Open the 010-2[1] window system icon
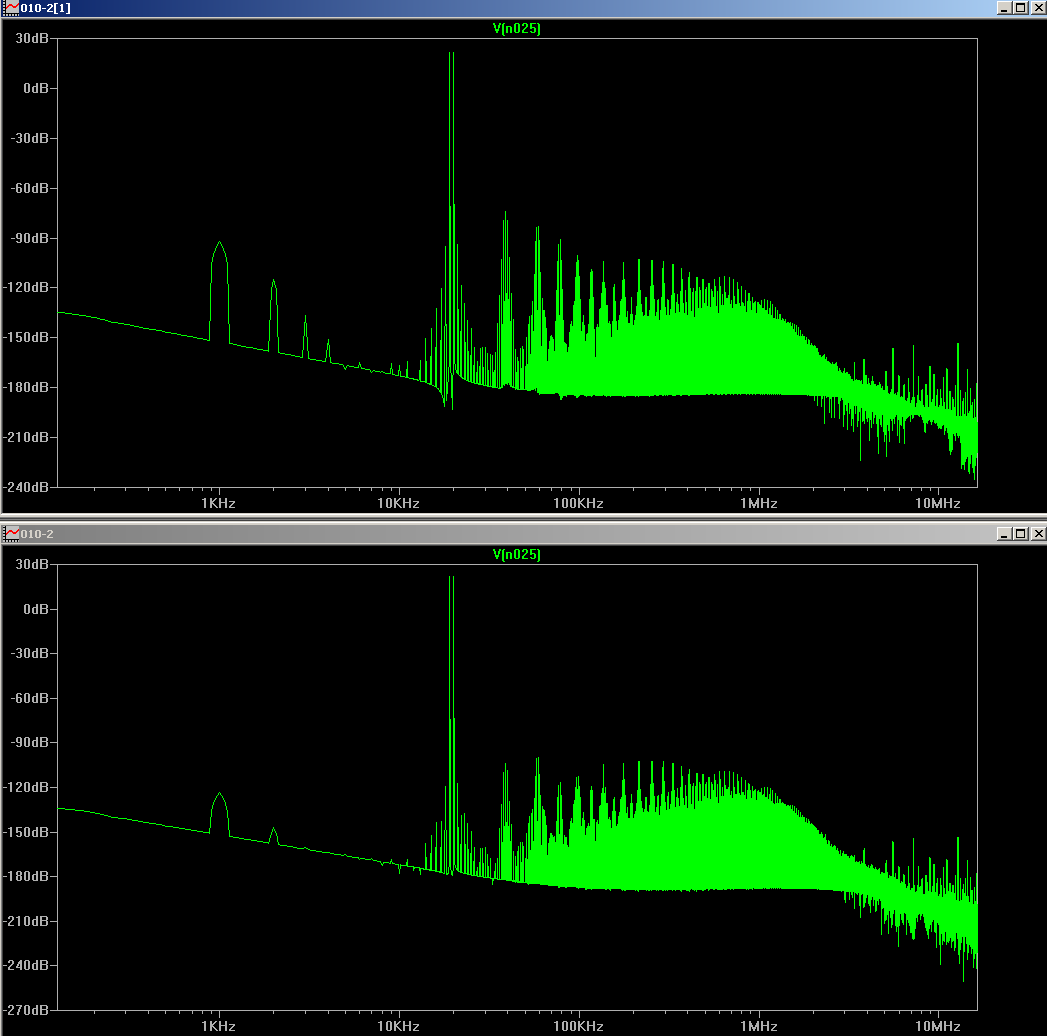Image resolution: width=1047 pixels, height=1036 pixels. click(11, 8)
